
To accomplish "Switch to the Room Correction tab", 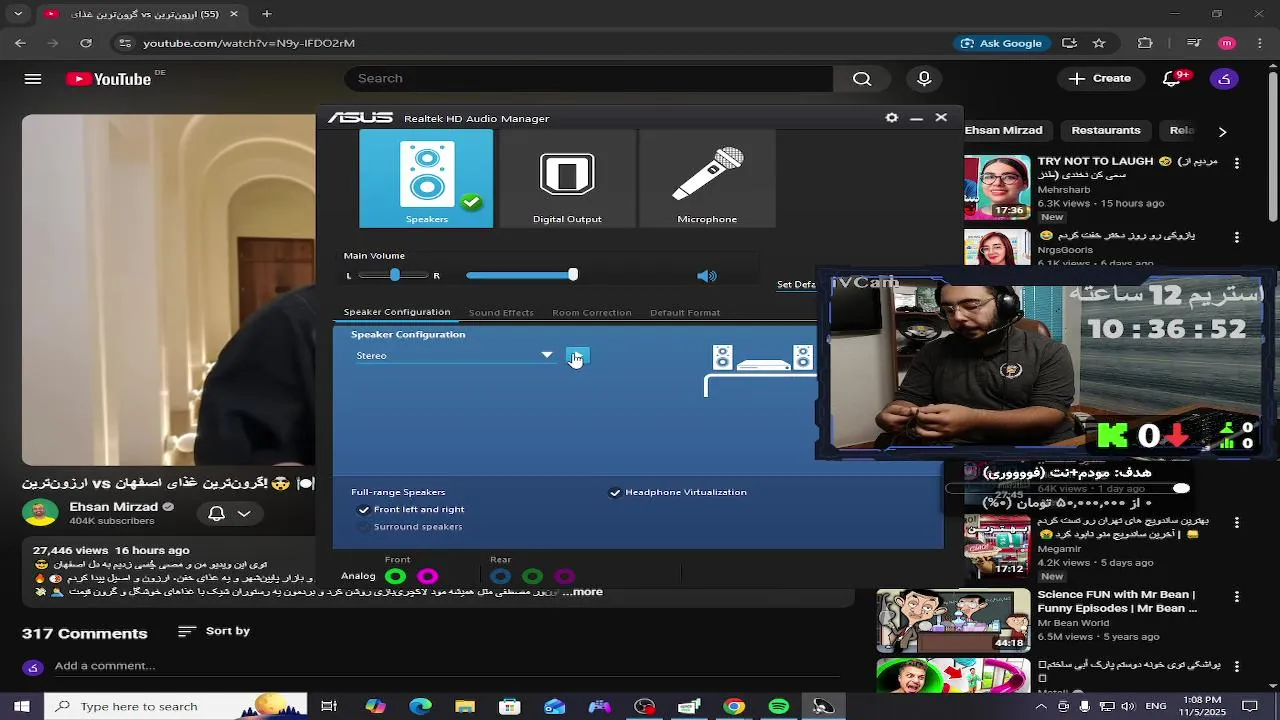I will pos(592,312).
